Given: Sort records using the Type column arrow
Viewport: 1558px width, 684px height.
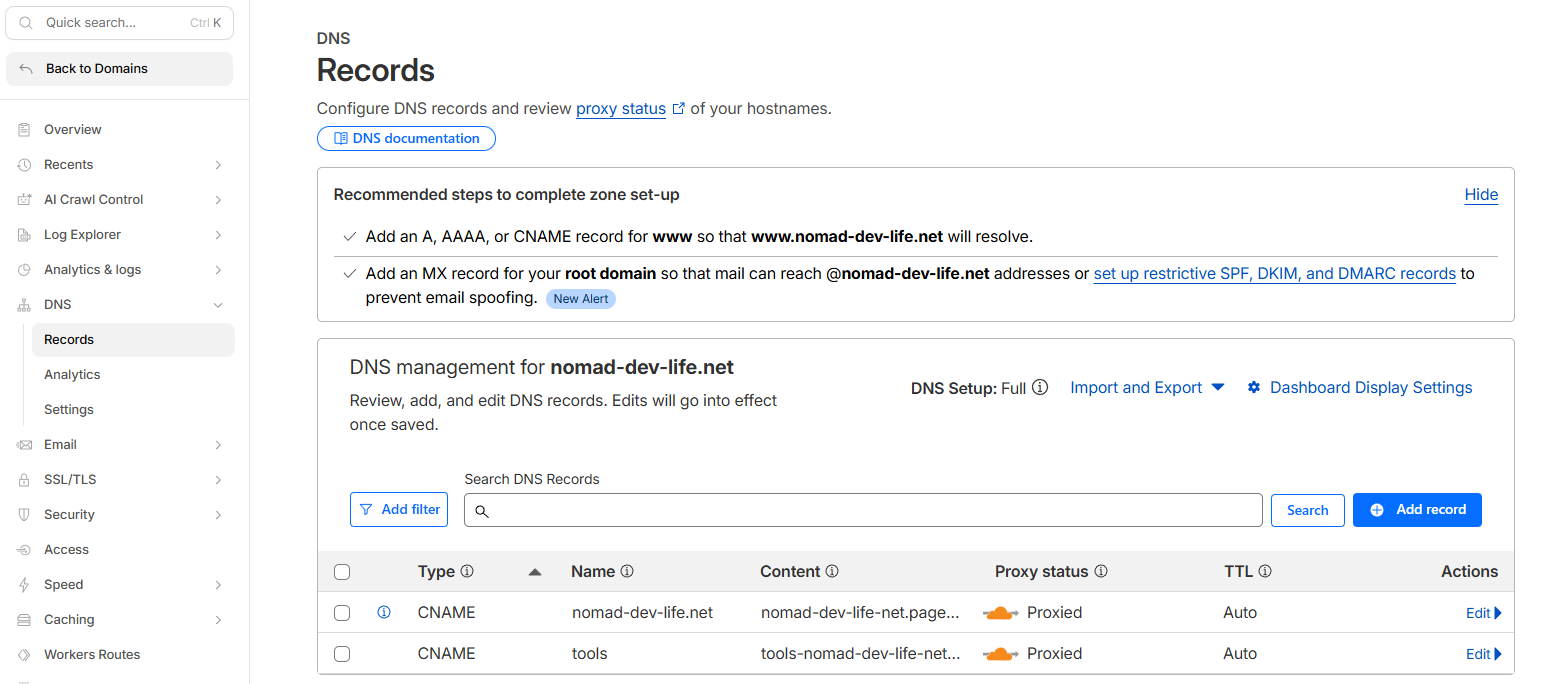Looking at the screenshot, I should [535, 572].
